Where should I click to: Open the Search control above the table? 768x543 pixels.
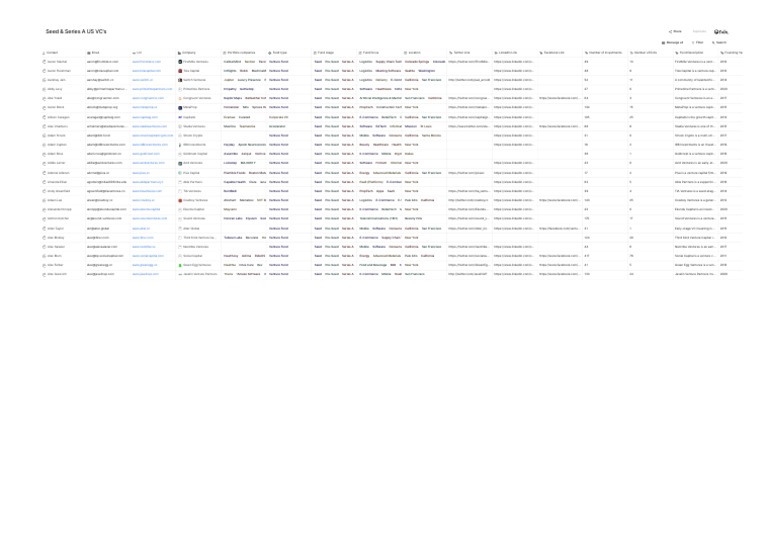(x=720, y=43)
